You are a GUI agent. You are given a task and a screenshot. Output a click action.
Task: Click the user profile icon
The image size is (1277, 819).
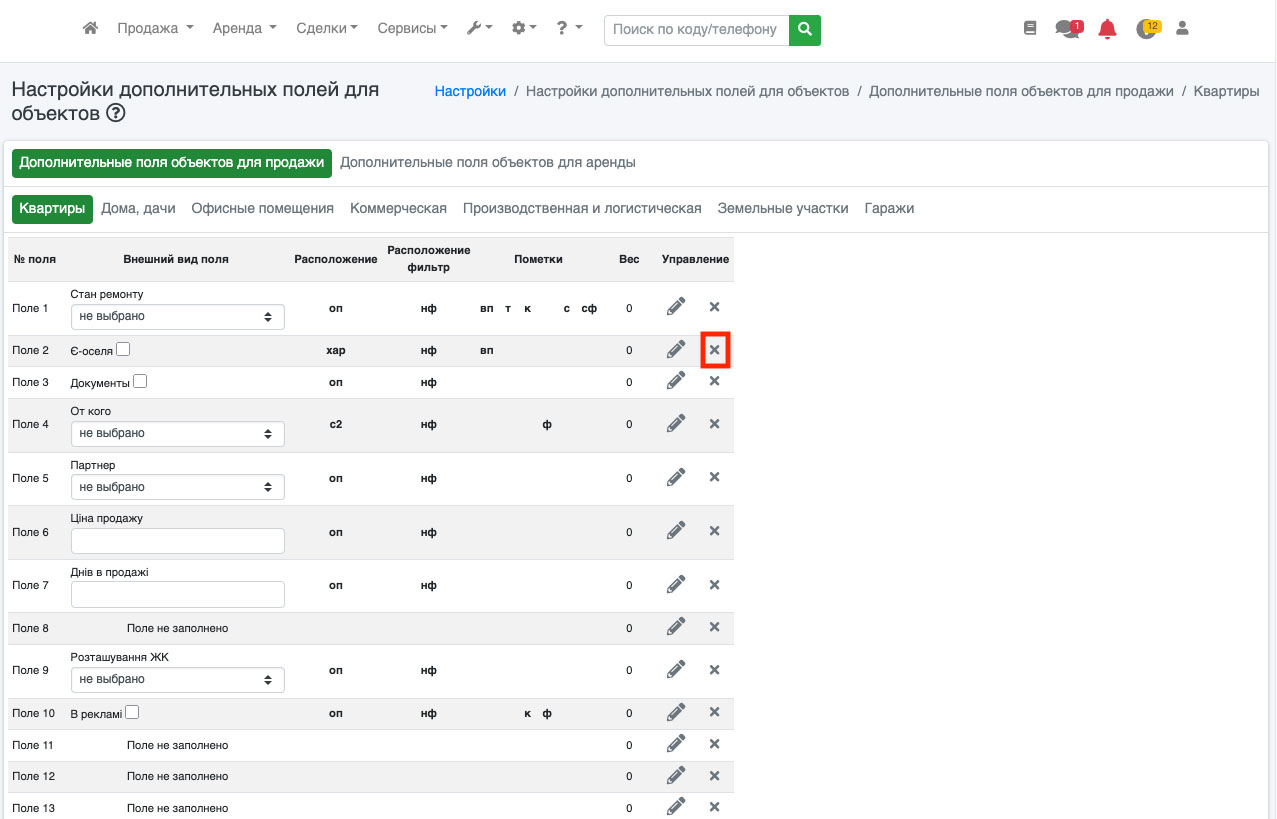point(1182,29)
